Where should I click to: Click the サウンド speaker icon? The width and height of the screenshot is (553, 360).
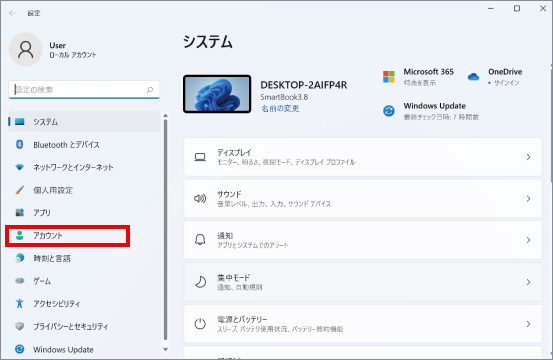tap(200, 199)
